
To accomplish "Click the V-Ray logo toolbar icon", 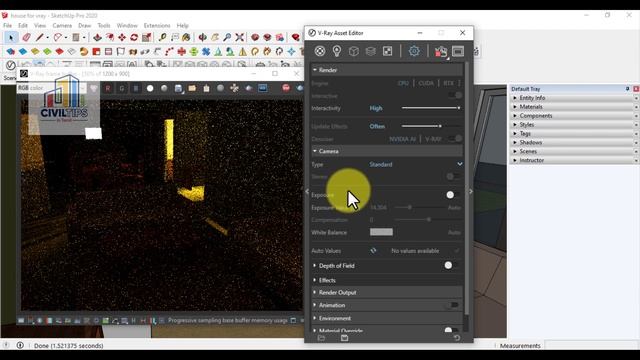I will click(x=11, y=65).
